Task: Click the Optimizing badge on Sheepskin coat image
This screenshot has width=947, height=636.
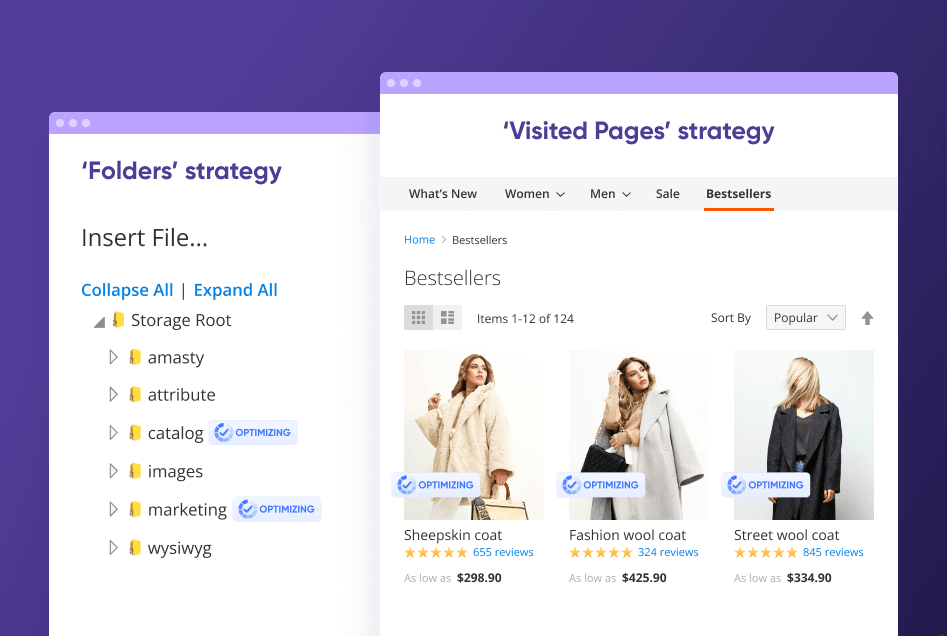Action: tap(436, 485)
